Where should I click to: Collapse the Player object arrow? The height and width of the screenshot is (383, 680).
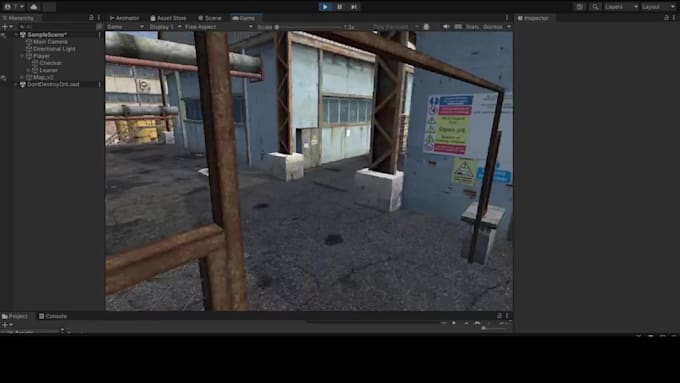pyautogui.click(x=22, y=56)
